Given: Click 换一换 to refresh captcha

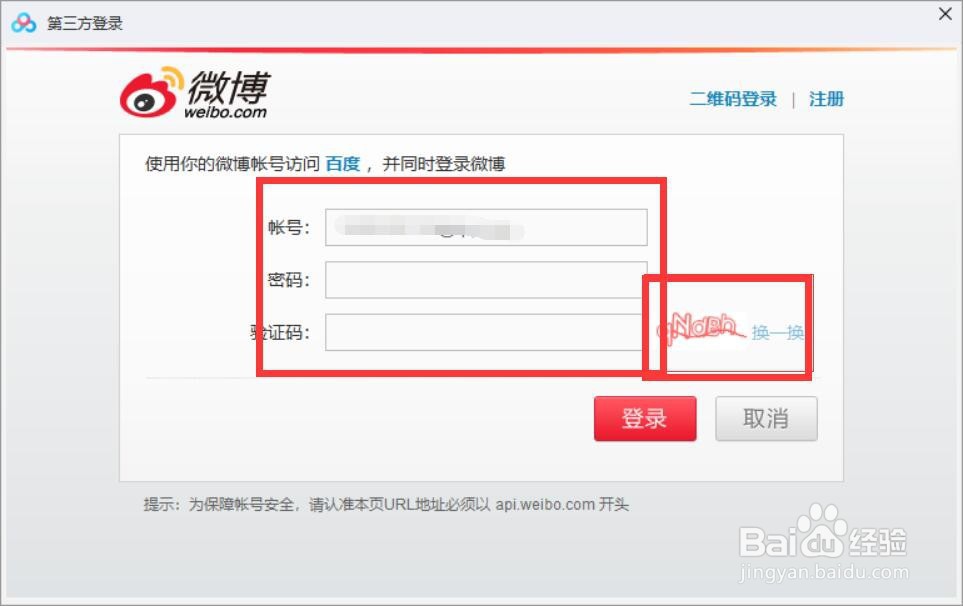Looking at the screenshot, I should pos(778,333).
